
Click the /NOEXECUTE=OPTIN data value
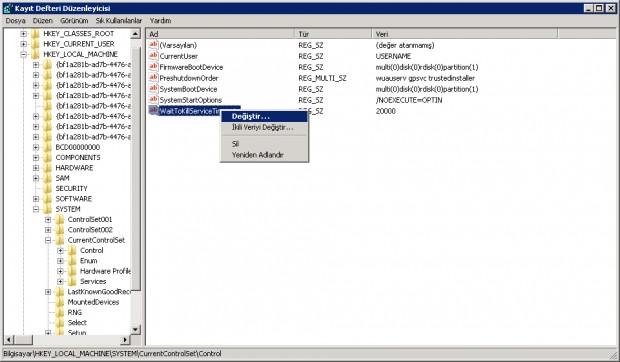(x=409, y=100)
